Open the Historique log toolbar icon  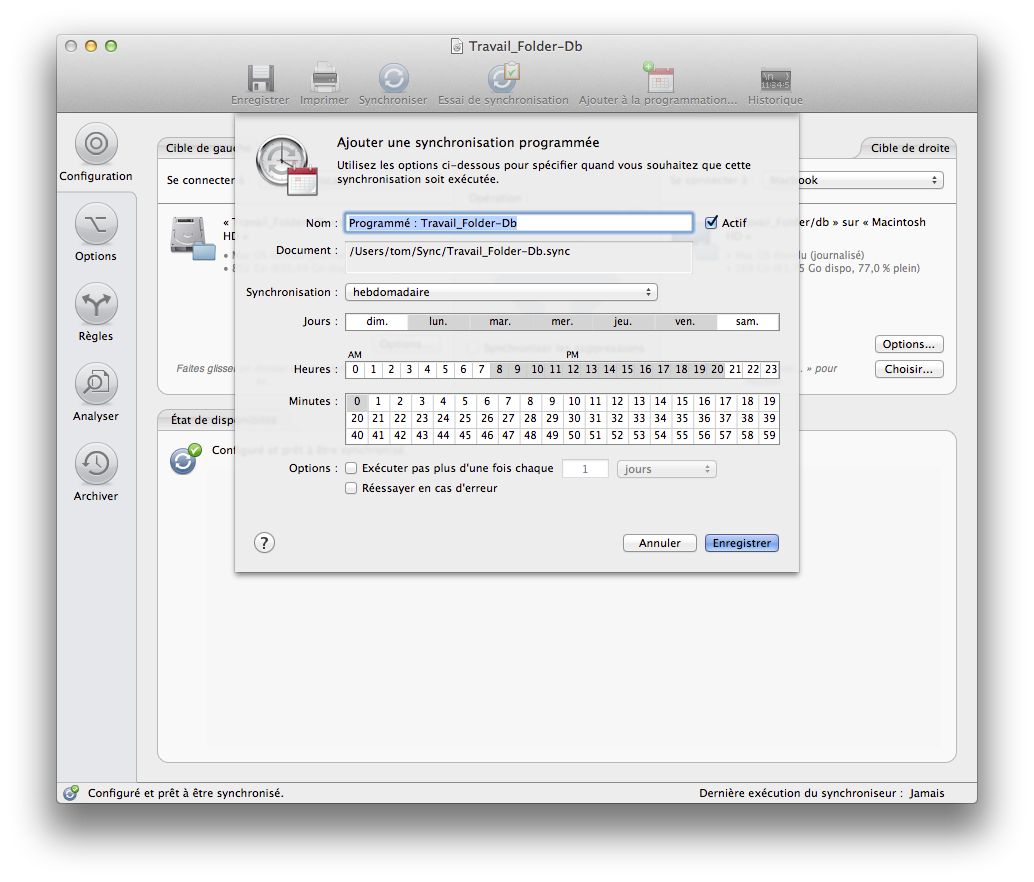(776, 80)
